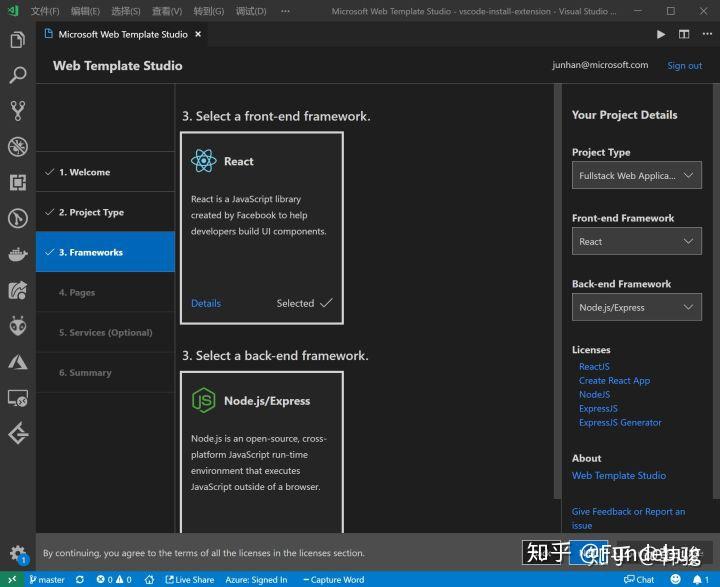Split the editor with the split icon

[684, 34]
